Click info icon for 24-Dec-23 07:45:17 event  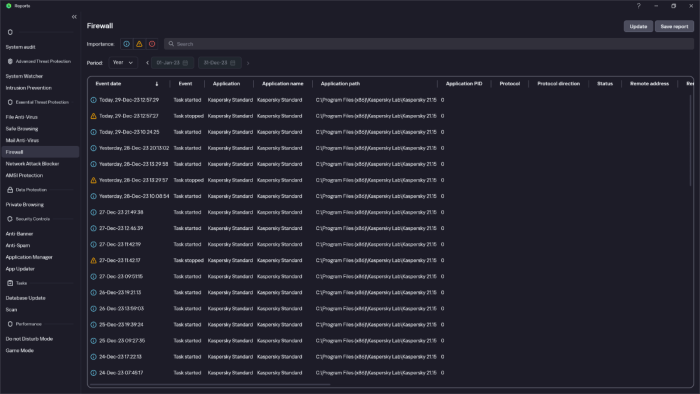[x=93, y=373]
